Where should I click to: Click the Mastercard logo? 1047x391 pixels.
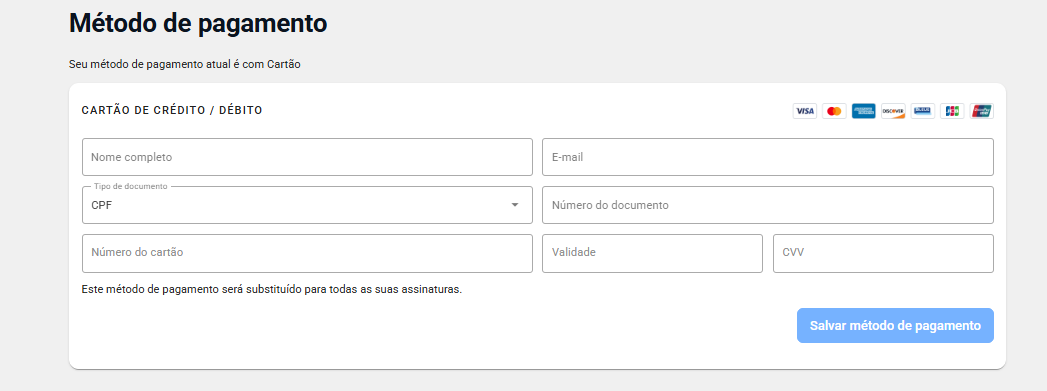[834, 111]
